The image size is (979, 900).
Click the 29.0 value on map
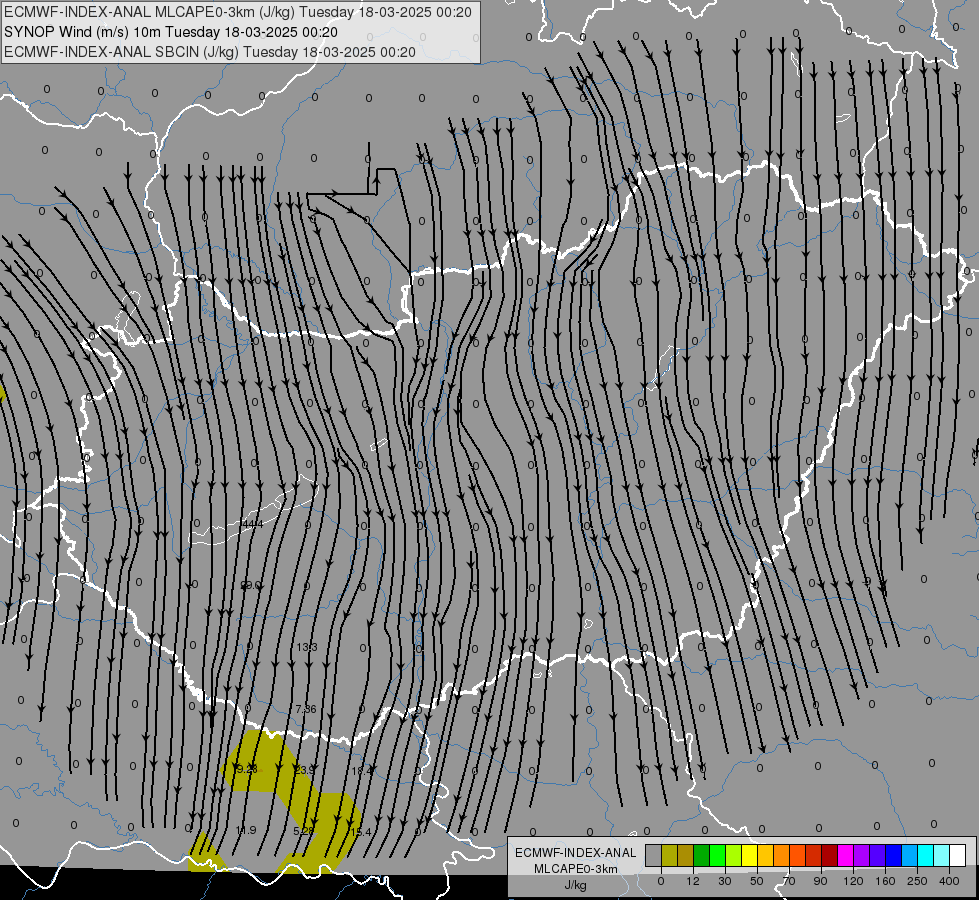click(251, 585)
